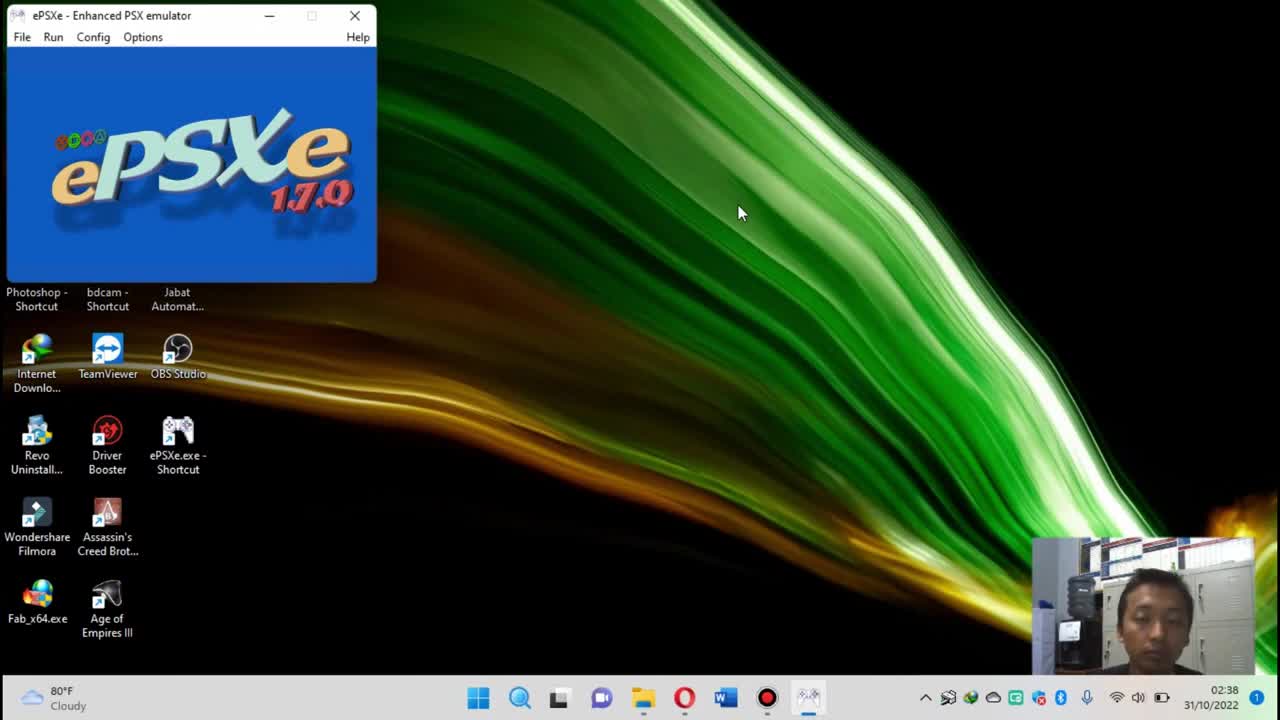
Task: Open the Options menu in ePSXe
Action: (x=143, y=37)
